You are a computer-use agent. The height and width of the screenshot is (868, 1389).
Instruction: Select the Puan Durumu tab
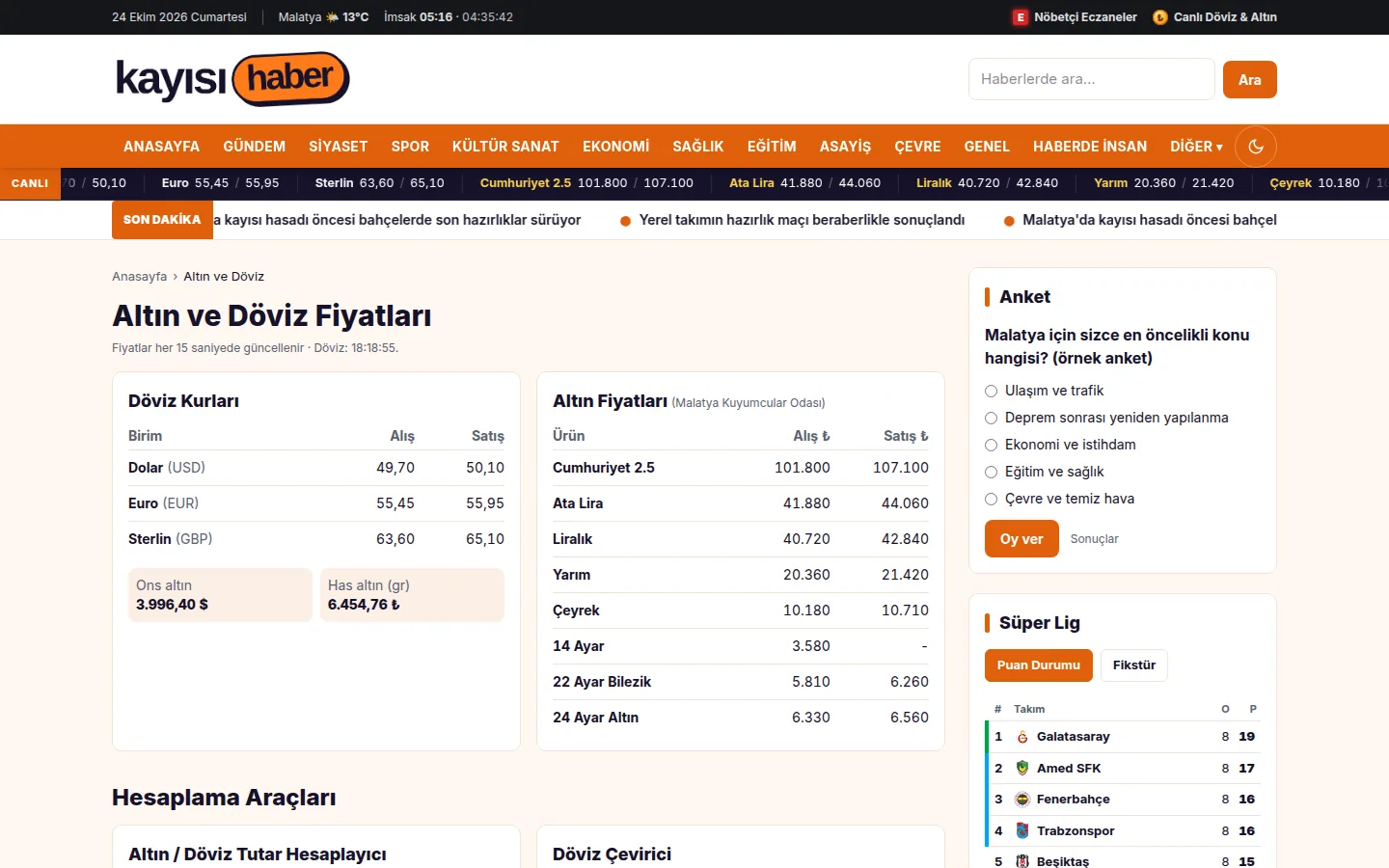(1039, 665)
